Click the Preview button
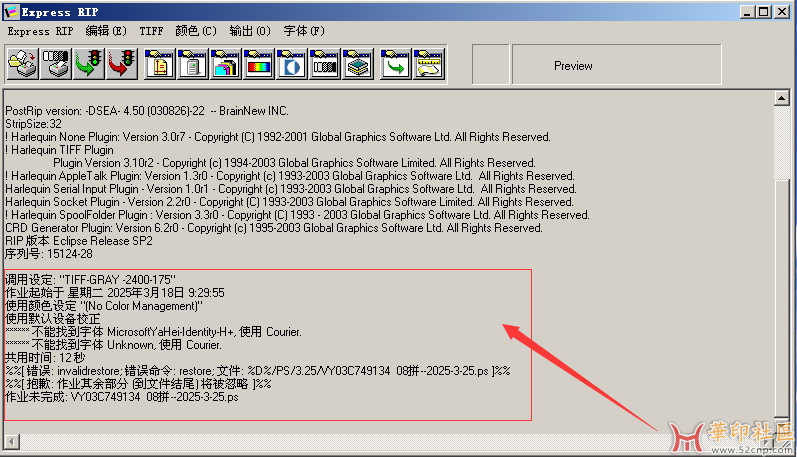Screen dimensions: 797x457 coord(617,65)
